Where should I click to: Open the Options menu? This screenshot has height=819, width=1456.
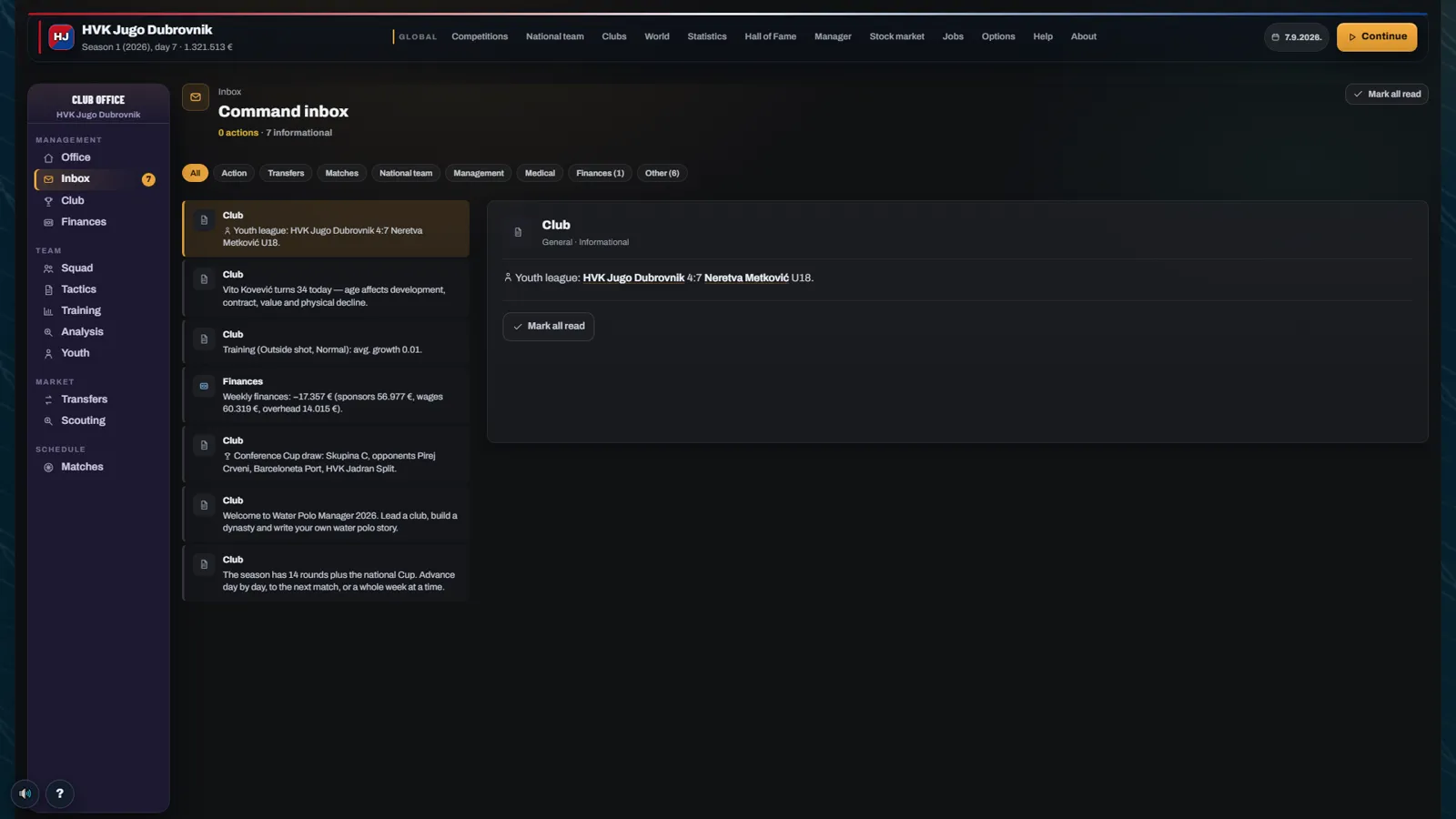(998, 37)
